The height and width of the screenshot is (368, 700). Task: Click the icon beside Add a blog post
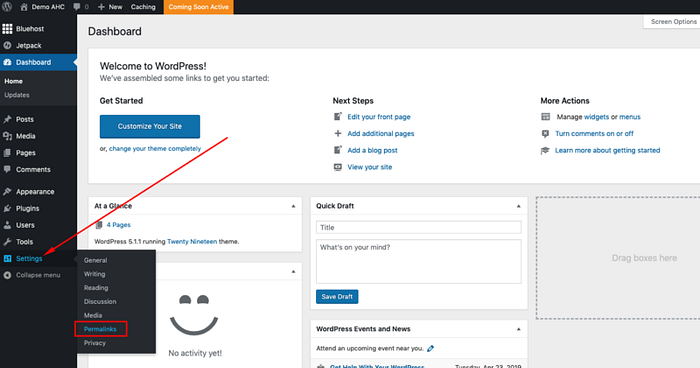[338, 150]
